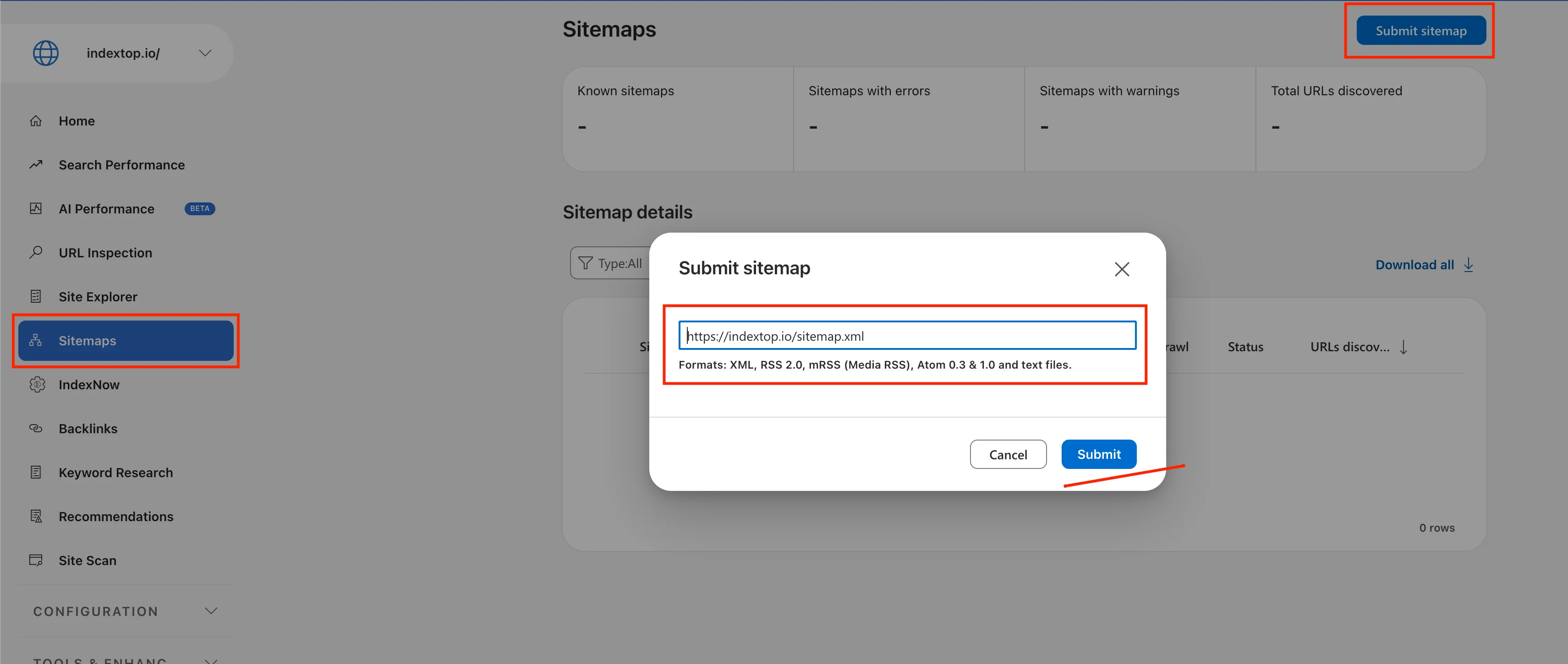Click the Site Explorer document icon
The height and width of the screenshot is (664, 1568).
click(36, 296)
